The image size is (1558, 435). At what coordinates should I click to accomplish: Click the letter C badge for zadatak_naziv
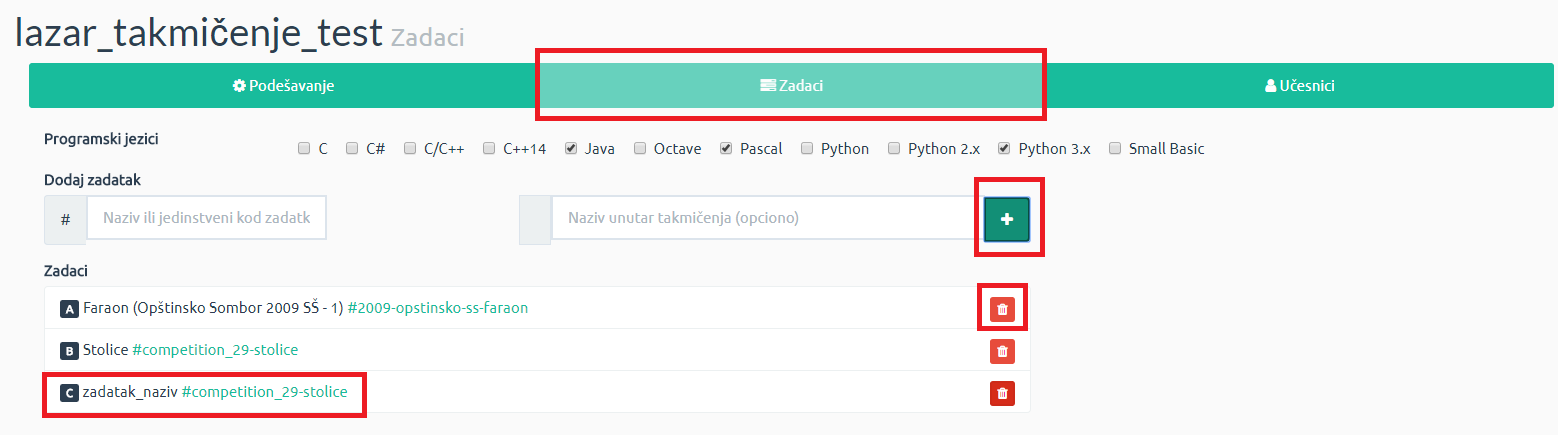pyautogui.click(x=69, y=393)
